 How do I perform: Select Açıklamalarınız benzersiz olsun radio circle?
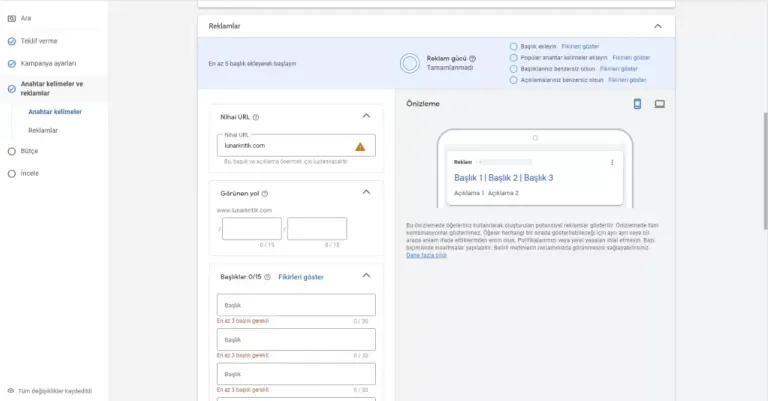(x=513, y=80)
